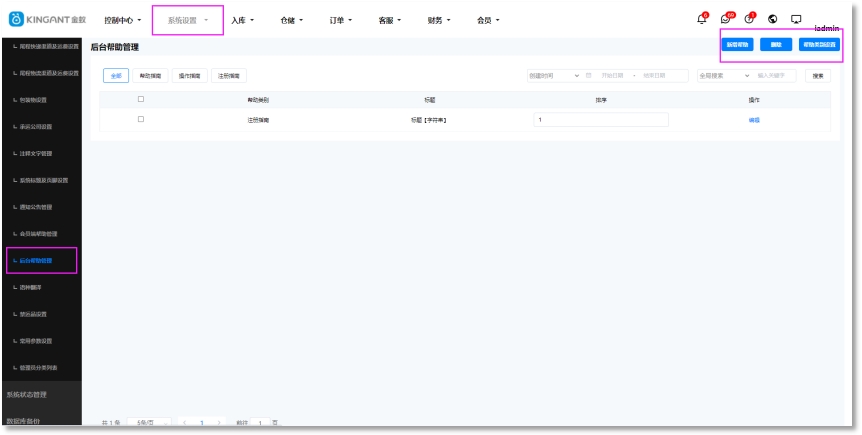Image resolution: width=862 pixels, height=435 pixels.
Task: Click the blue 删除 button
Action: (776, 45)
